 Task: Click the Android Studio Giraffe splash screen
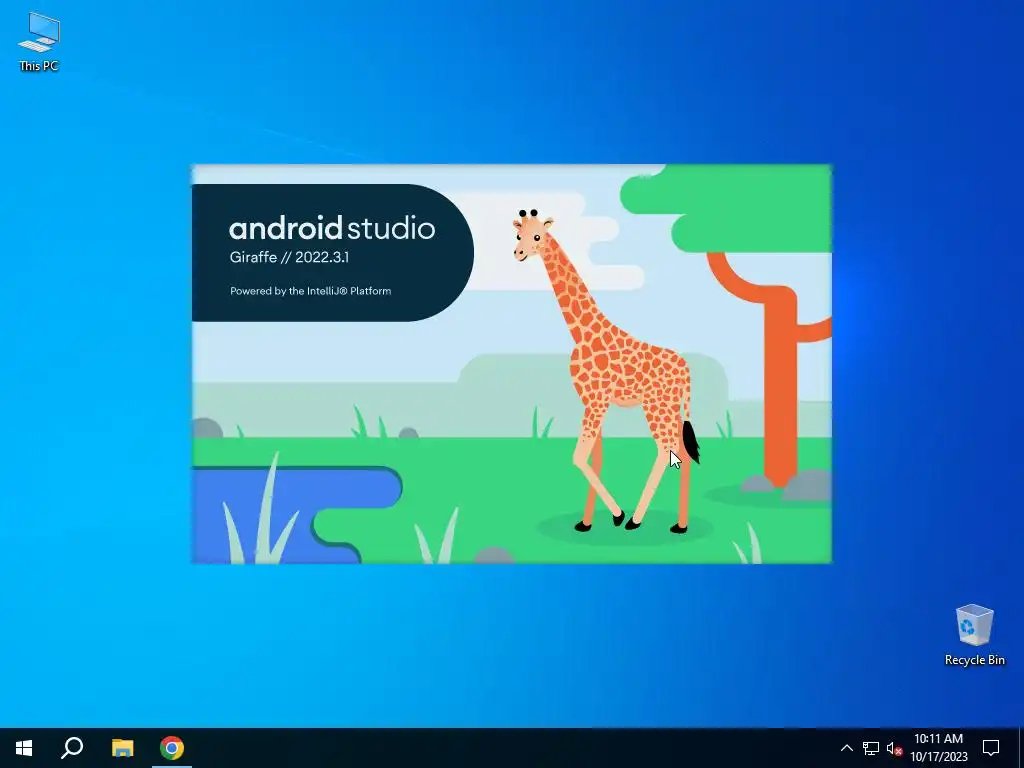tap(511, 364)
